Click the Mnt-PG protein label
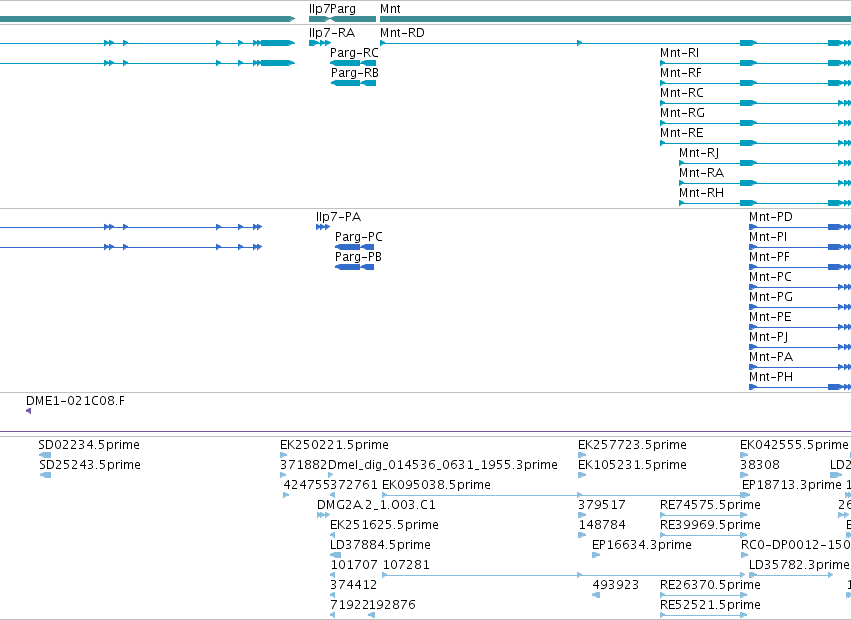This screenshot has width=851, height=620. [x=771, y=298]
